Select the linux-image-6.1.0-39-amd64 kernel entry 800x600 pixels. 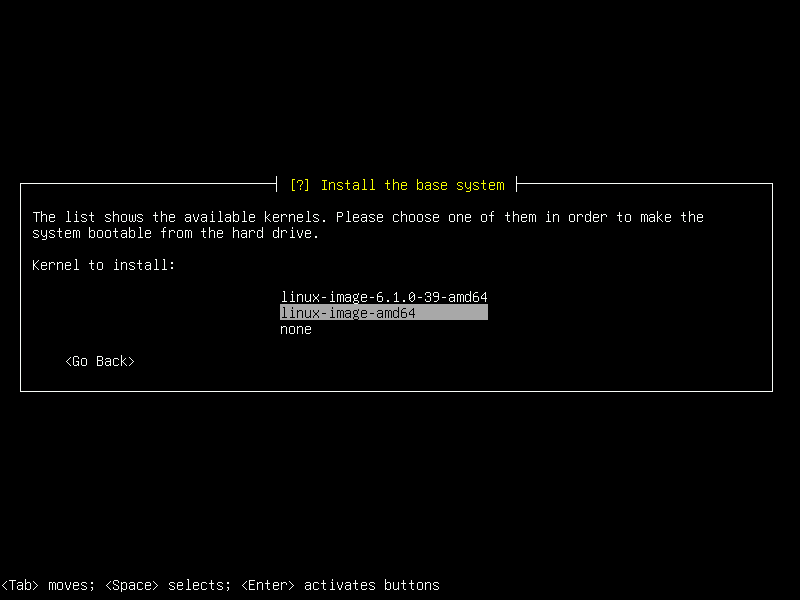pyautogui.click(x=385, y=296)
